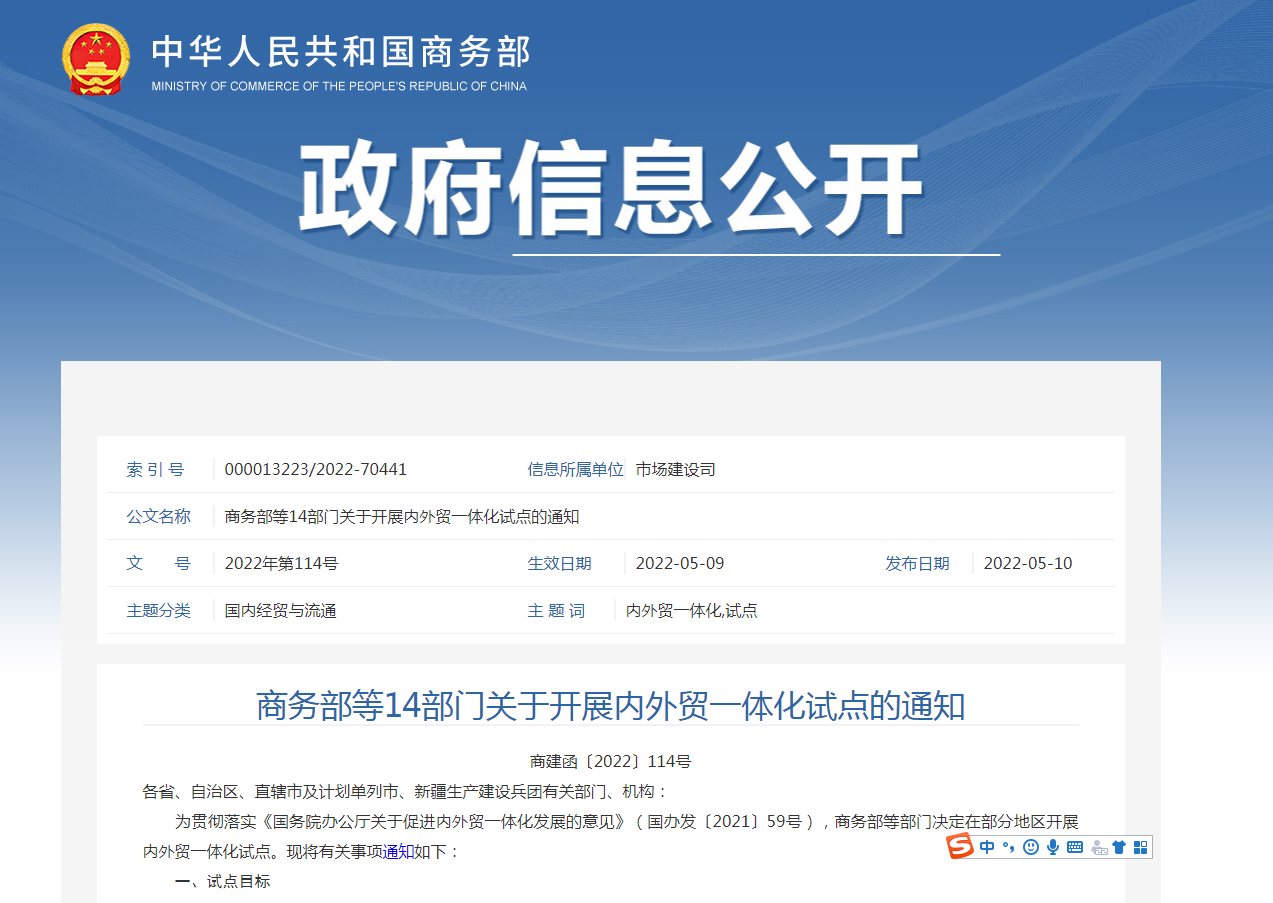Viewport: 1273px width, 903px height.
Task: Click the national emblem logo
Action: point(96,59)
